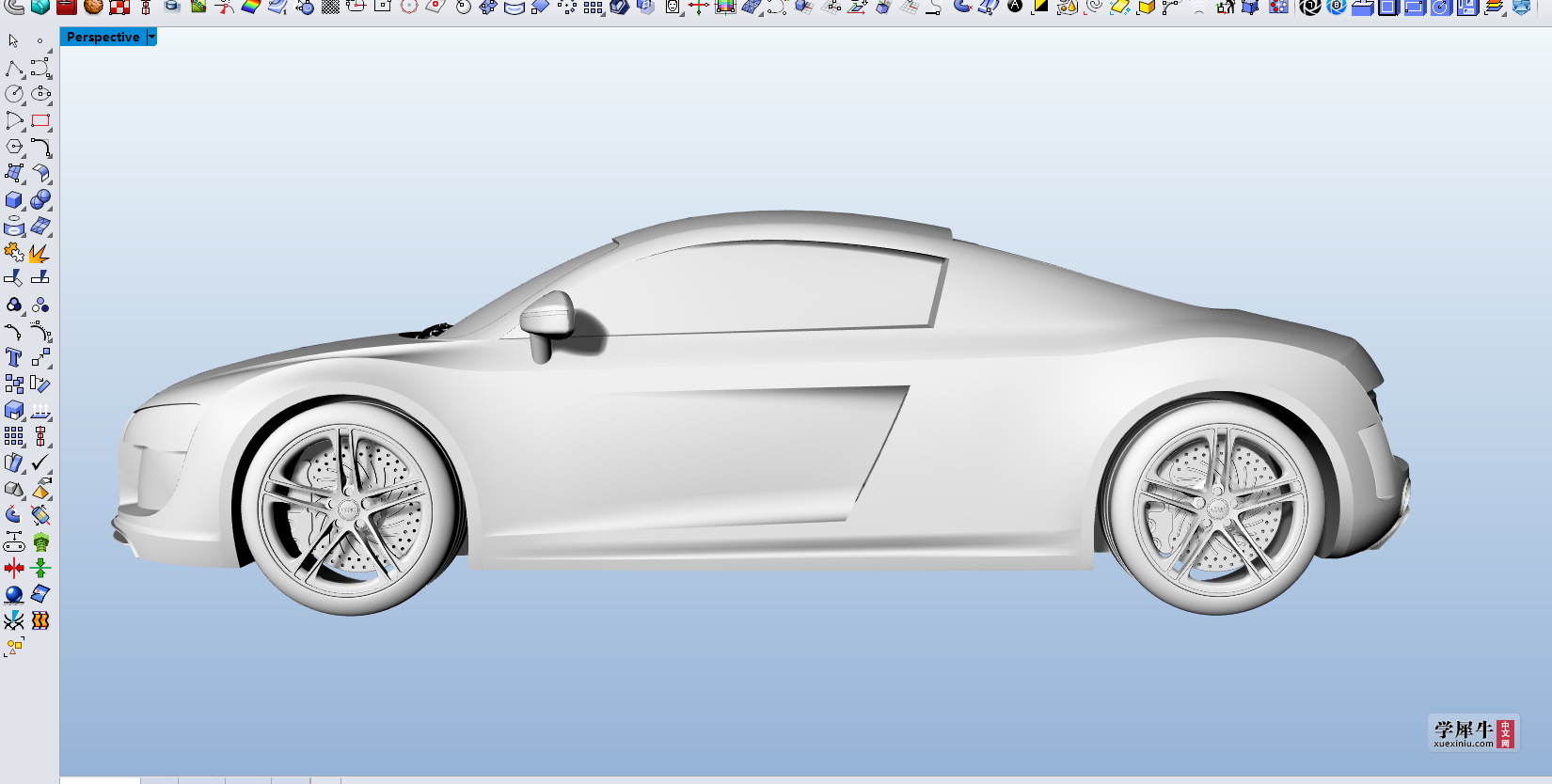Screen dimensions: 1552x784
Task: Toggle the gumball axes icon
Action: (698, 8)
